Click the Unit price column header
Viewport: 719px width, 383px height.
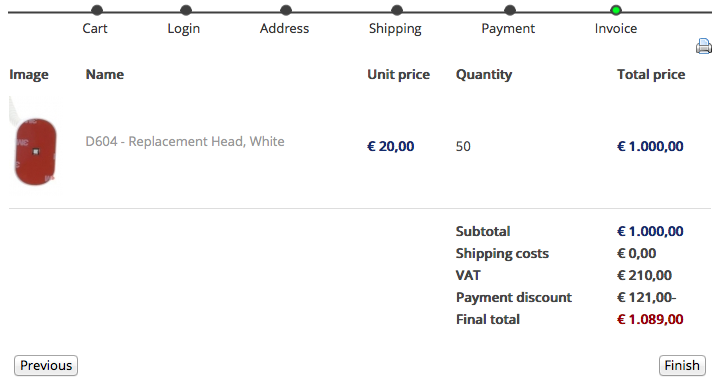pos(398,74)
